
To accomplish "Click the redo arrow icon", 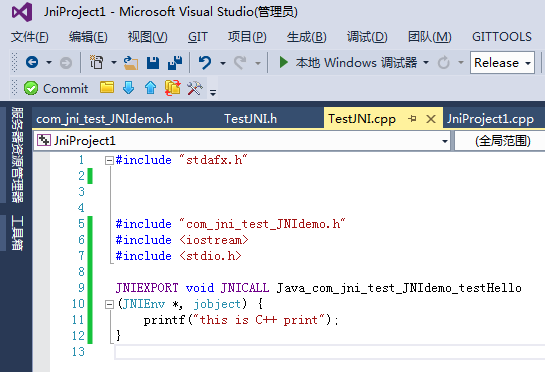I will (x=240, y=63).
